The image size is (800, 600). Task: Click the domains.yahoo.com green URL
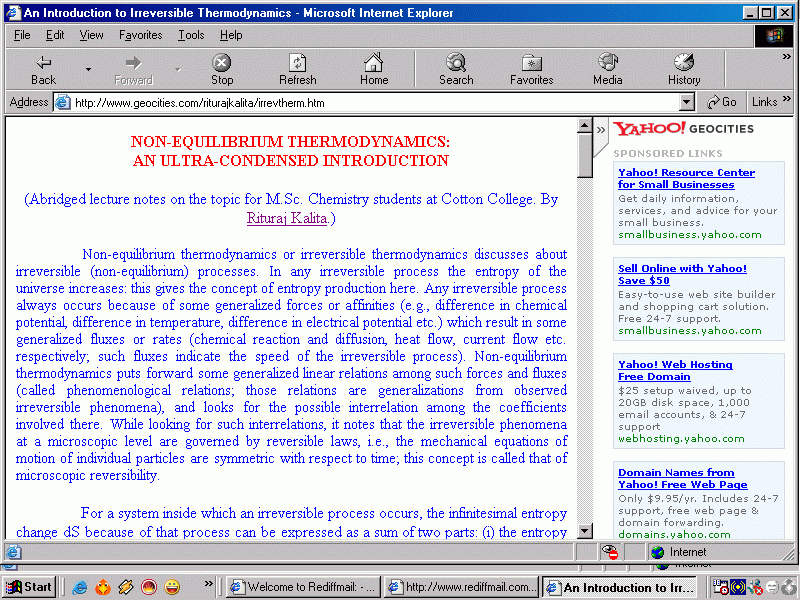(674, 535)
